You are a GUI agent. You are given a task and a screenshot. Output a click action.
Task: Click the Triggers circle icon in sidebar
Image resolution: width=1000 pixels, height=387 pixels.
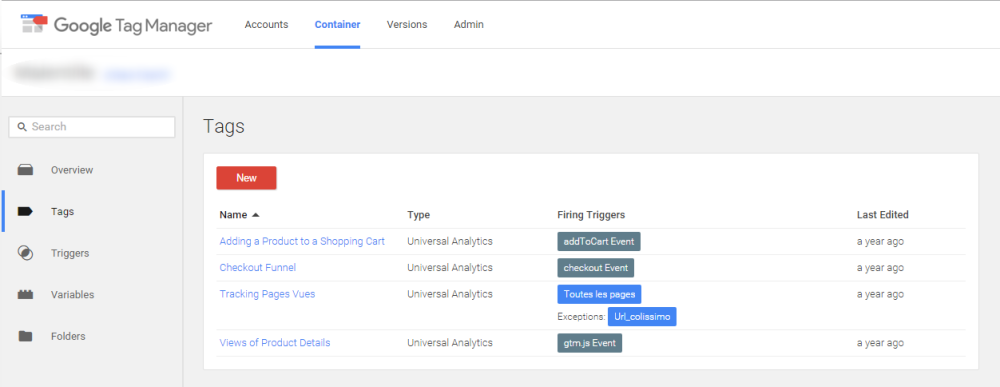pyautogui.click(x=26, y=253)
